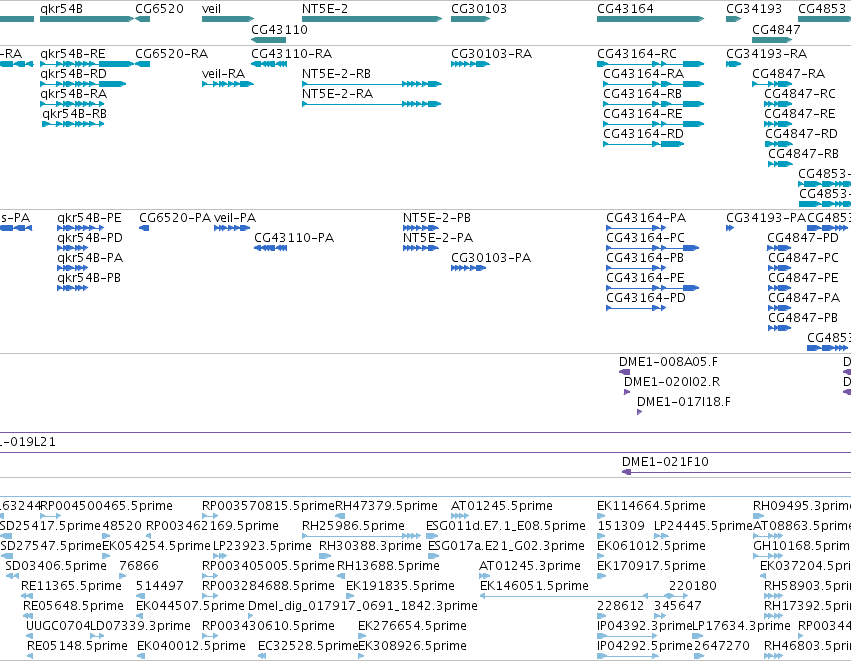
Task: Select transcript qkr54B-RE
Action: (x=73, y=54)
